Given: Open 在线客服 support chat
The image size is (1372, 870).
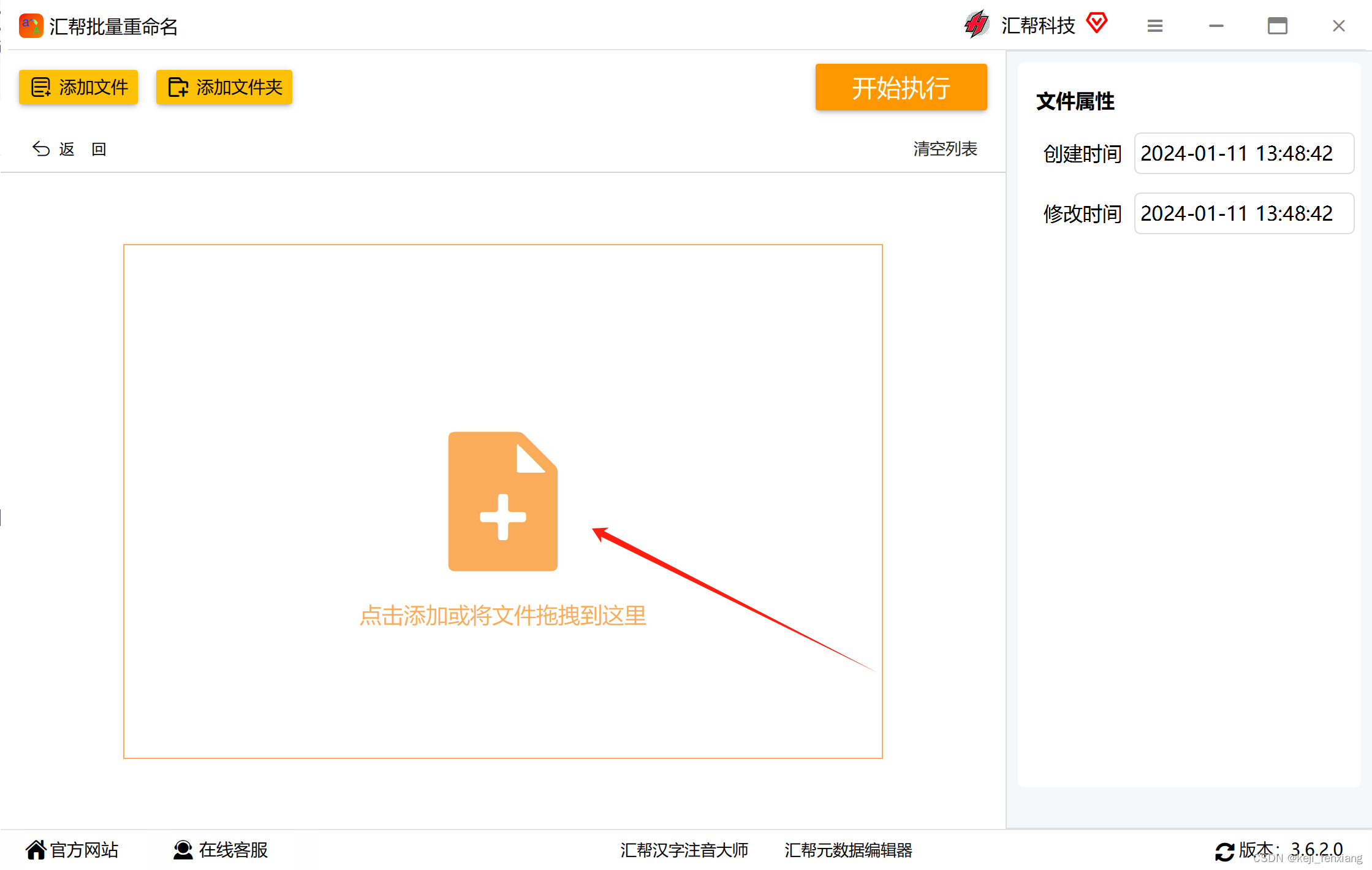Looking at the screenshot, I should (x=221, y=850).
